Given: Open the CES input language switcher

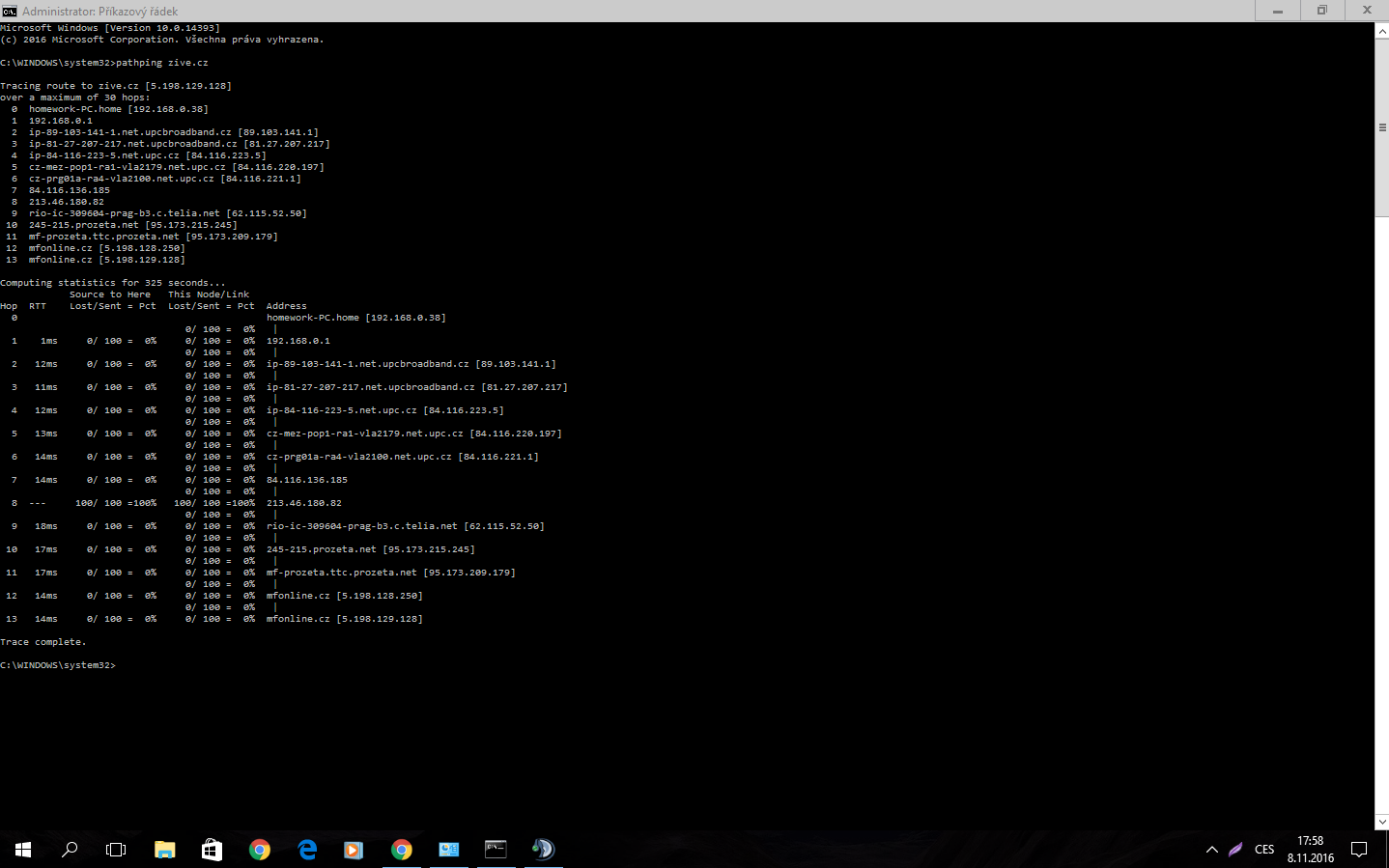Looking at the screenshot, I should click(x=1264, y=850).
